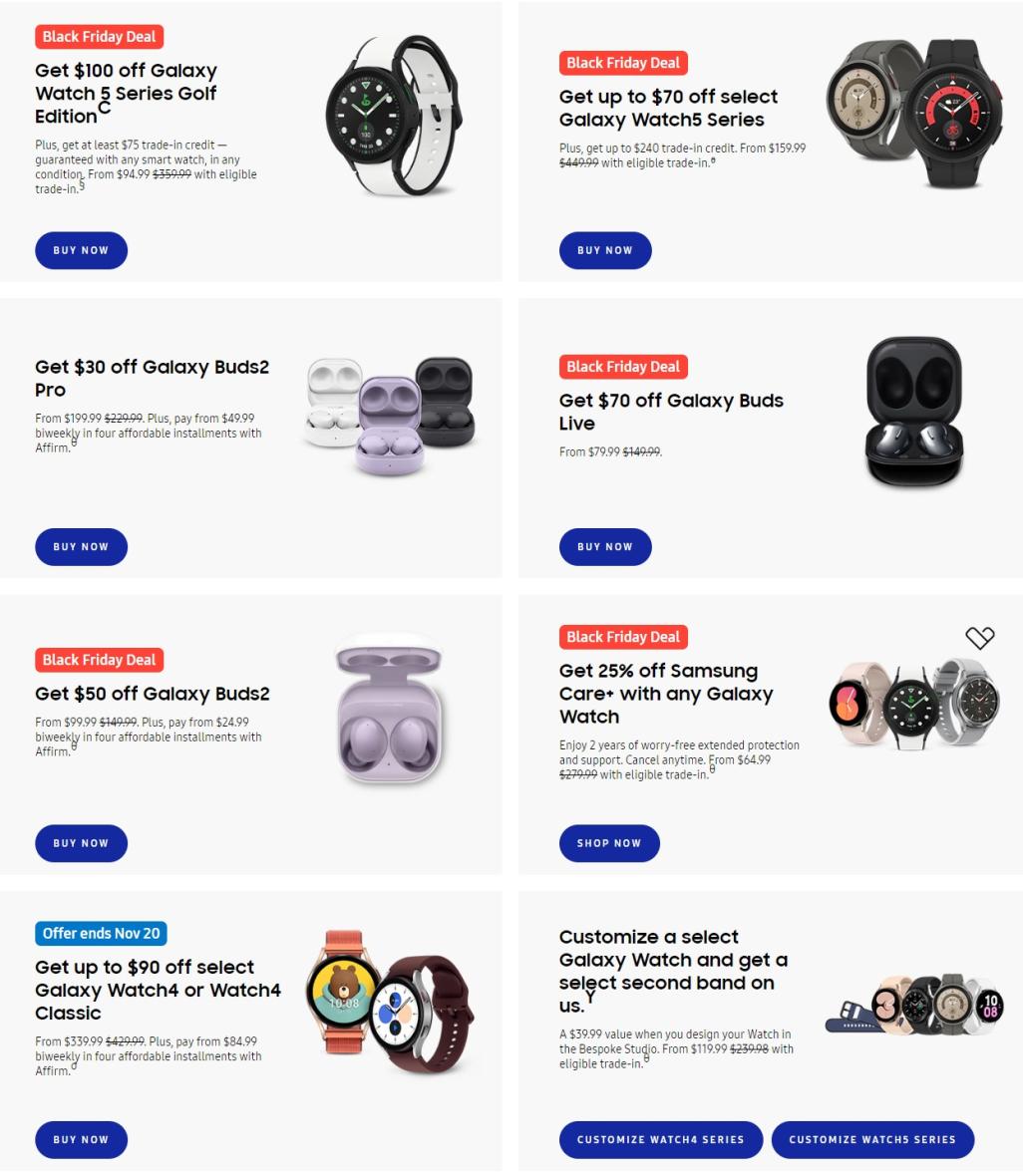Click Buy Now under Galaxy Buds Live

point(605,547)
